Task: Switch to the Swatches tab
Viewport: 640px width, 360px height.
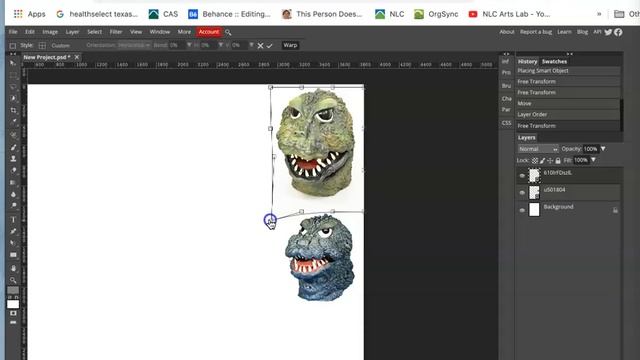Action: coord(554,62)
